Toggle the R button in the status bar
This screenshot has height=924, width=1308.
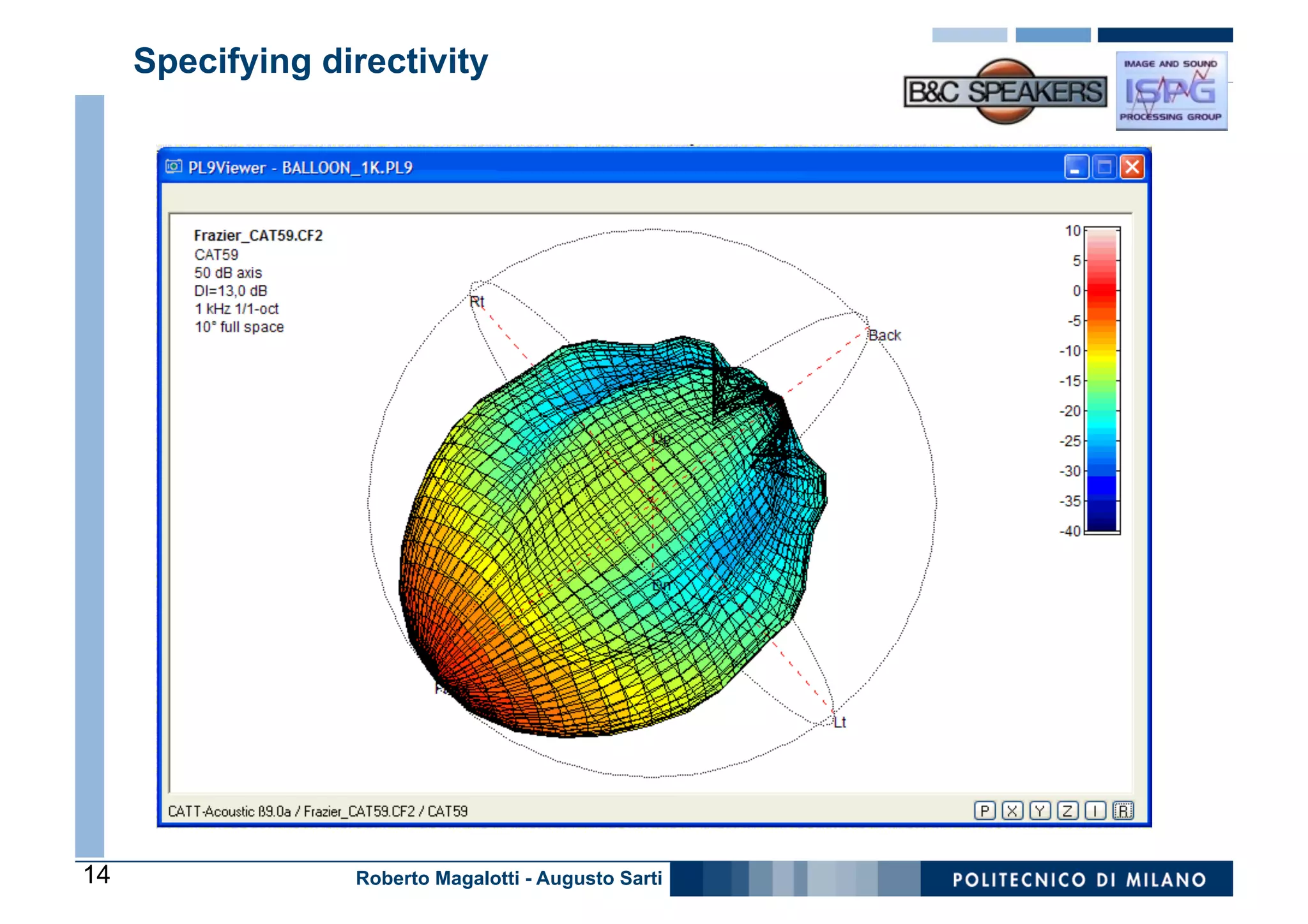1123,810
